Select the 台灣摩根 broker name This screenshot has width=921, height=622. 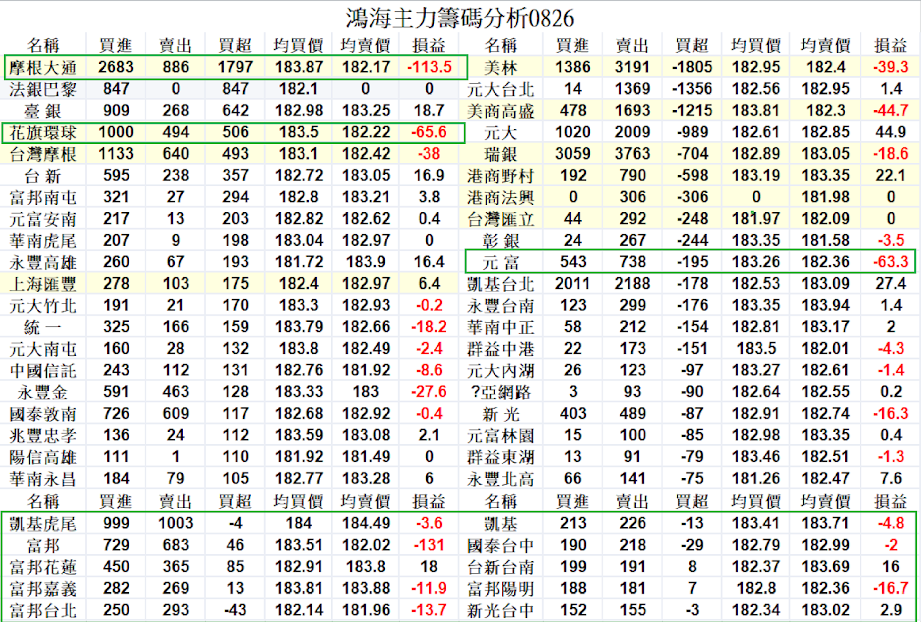[x=43, y=154]
